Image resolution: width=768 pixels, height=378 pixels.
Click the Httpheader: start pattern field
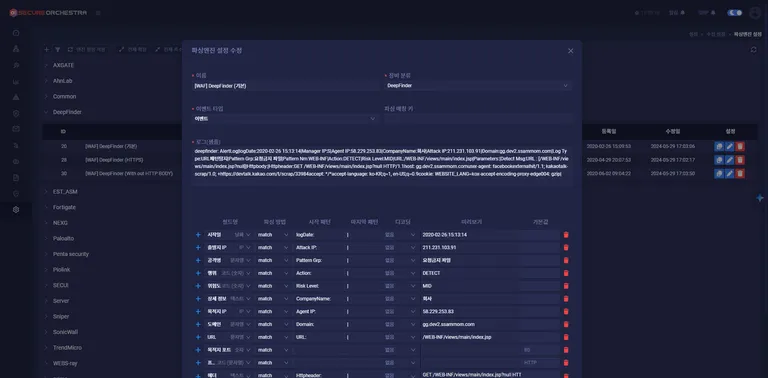[318, 375]
